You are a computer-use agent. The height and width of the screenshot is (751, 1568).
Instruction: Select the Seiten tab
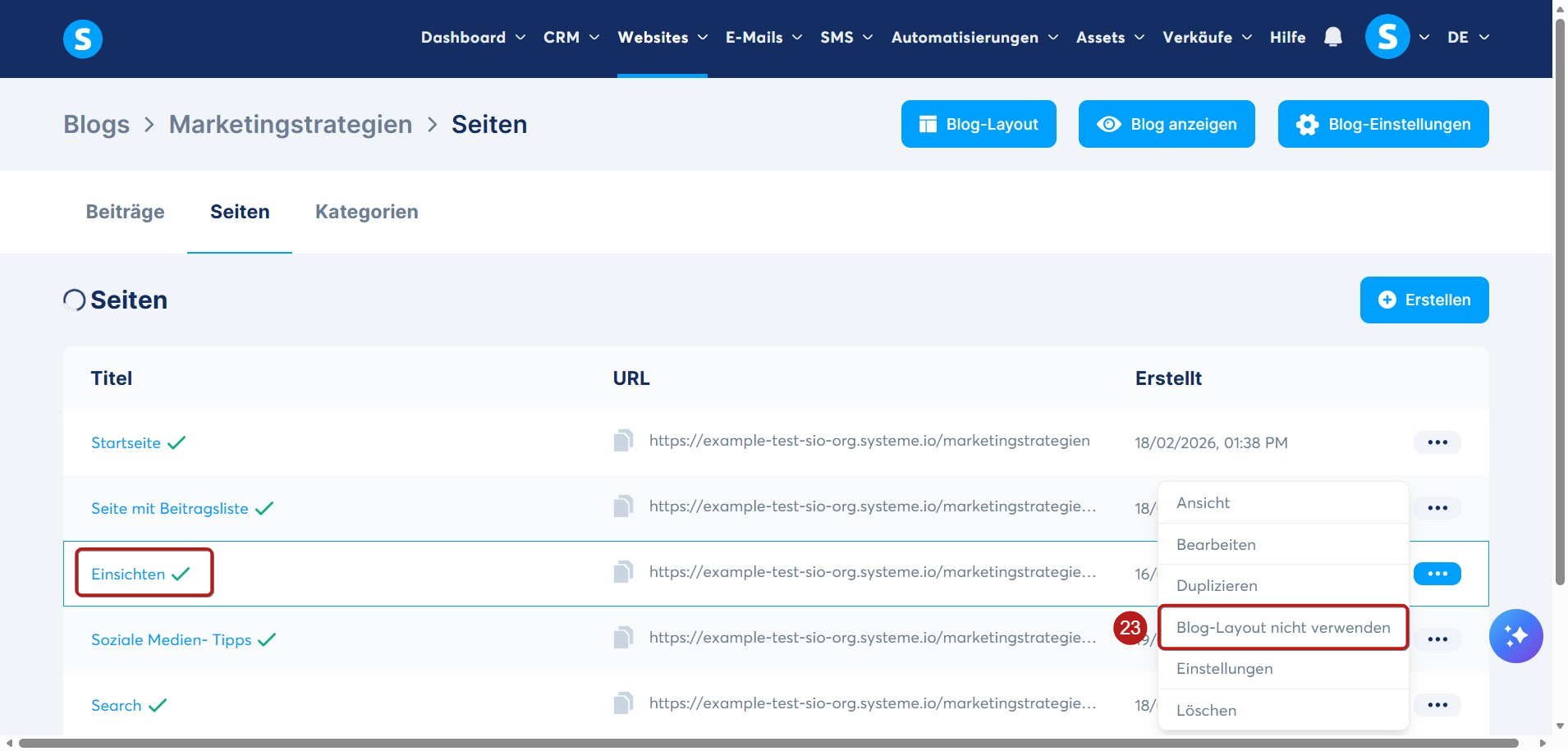(x=240, y=212)
